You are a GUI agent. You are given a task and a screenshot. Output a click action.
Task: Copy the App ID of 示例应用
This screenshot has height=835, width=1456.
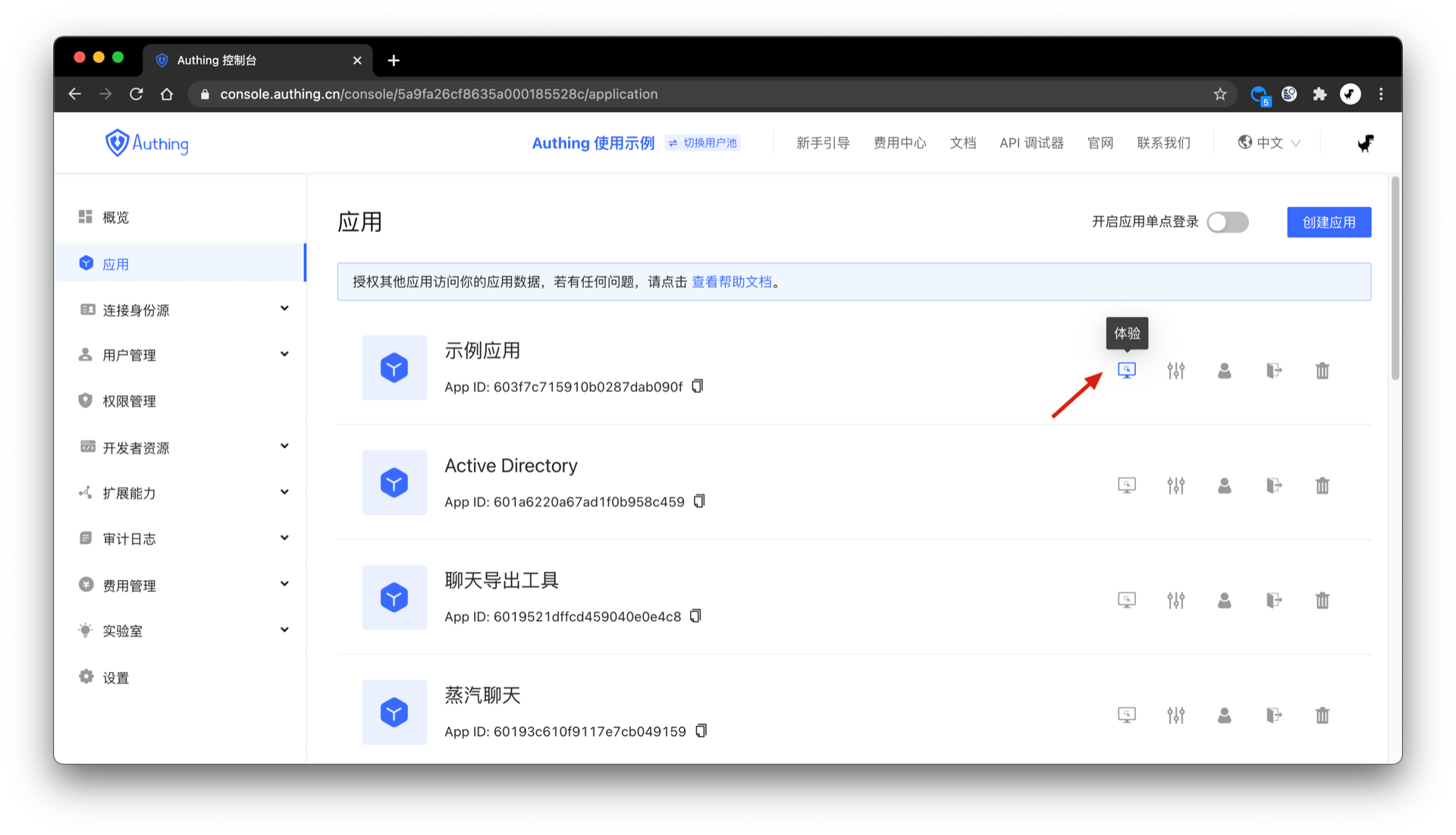click(698, 386)
